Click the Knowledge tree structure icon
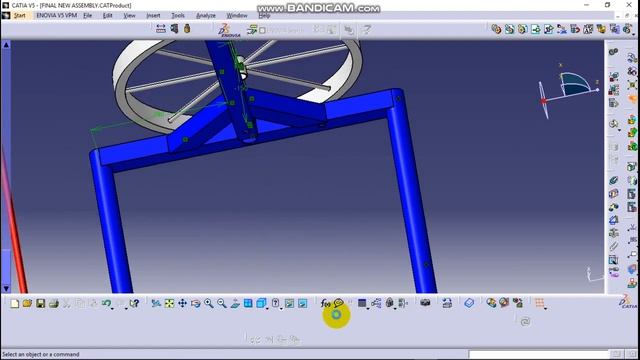The height and width of the screenshot is (360, 640). pos(376,303)
